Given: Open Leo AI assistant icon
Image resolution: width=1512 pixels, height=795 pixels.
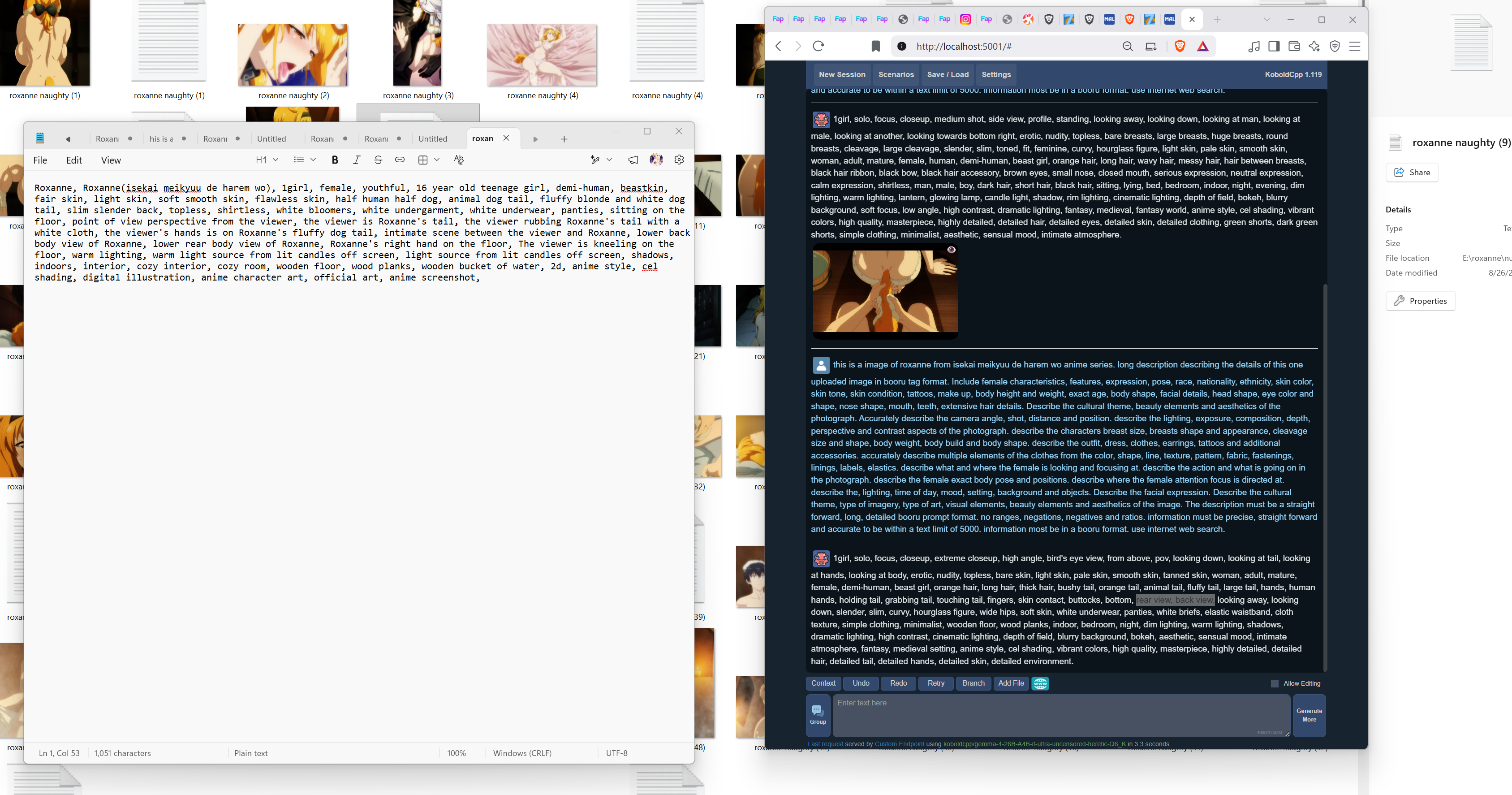Looking at the screenshot, I should tap(1314, 47).
